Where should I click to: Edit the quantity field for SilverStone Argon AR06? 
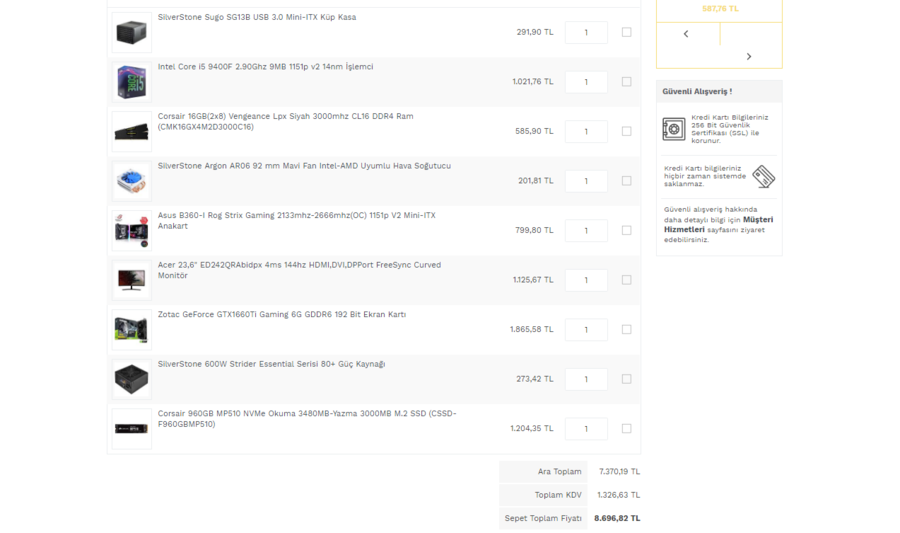[586, 181]
